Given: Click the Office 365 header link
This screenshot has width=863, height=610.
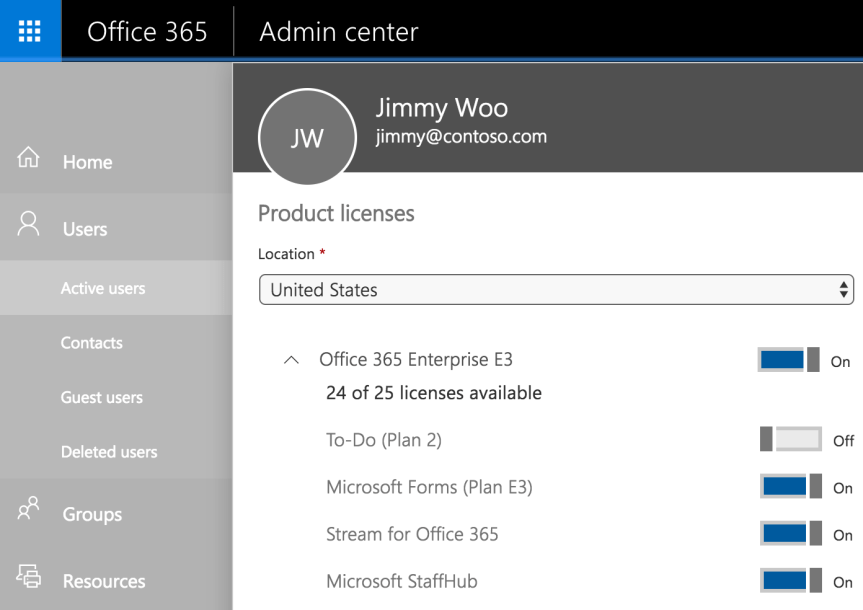Looking at the screenshot, I should [147, 31].
